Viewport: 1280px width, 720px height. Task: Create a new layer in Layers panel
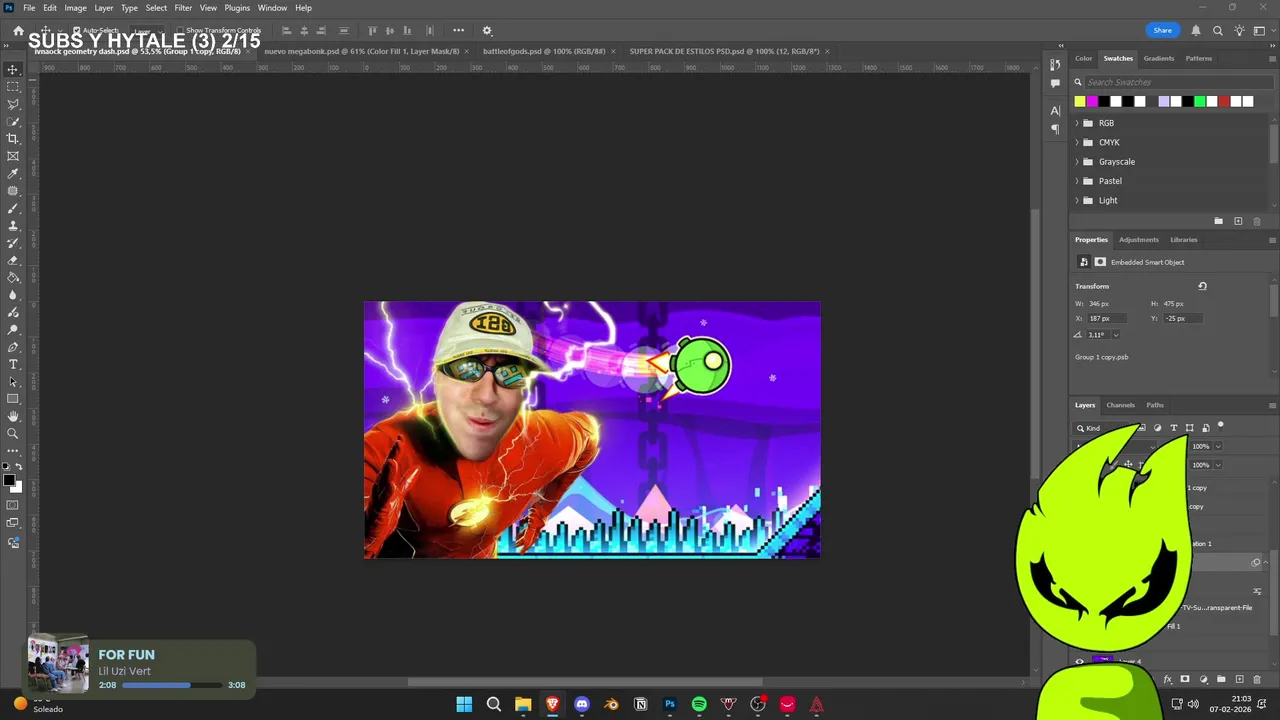click(1239, 679)
